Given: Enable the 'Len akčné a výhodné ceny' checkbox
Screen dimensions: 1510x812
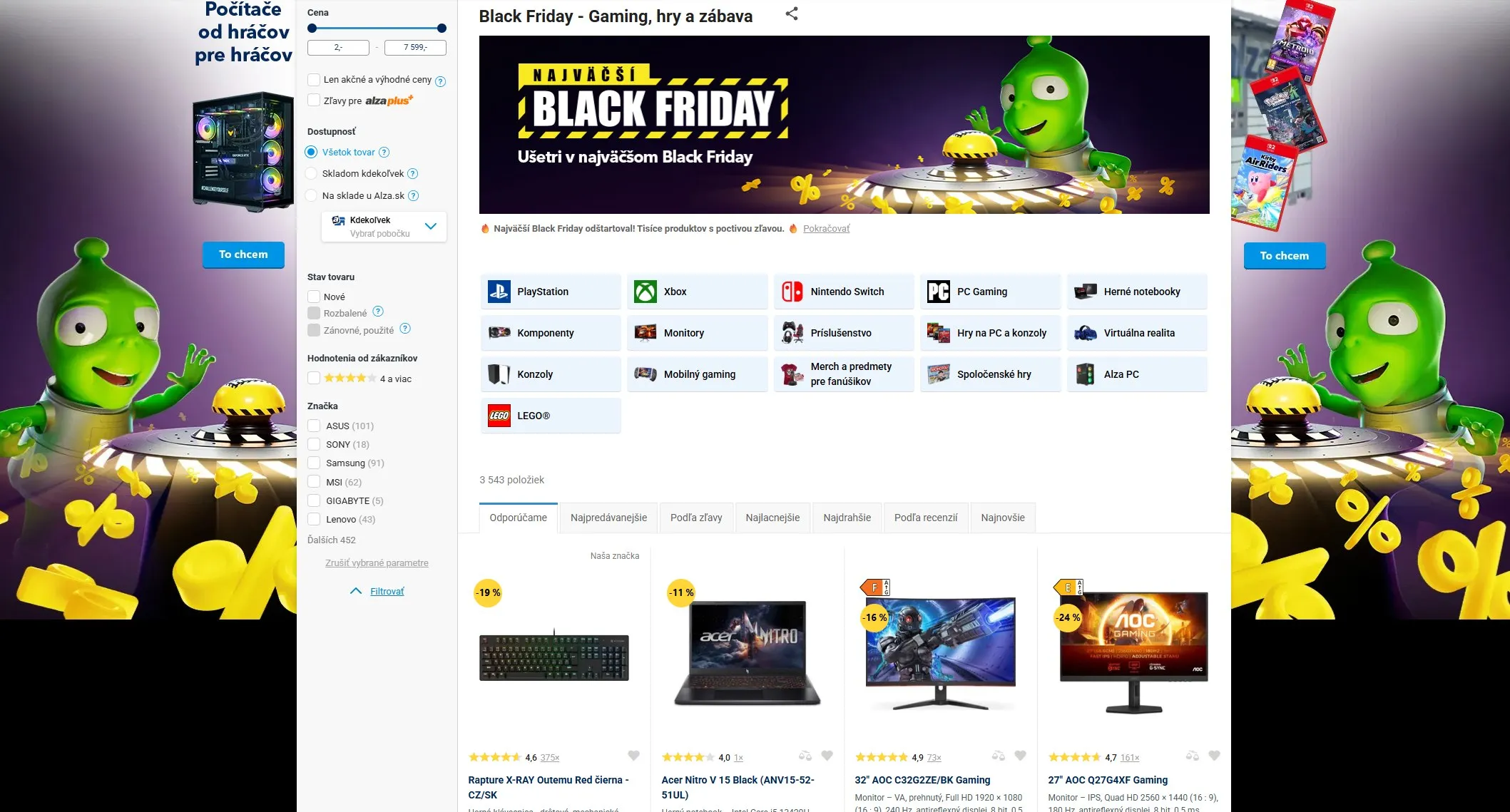Looking at the screenshot, I should (314, 79).
